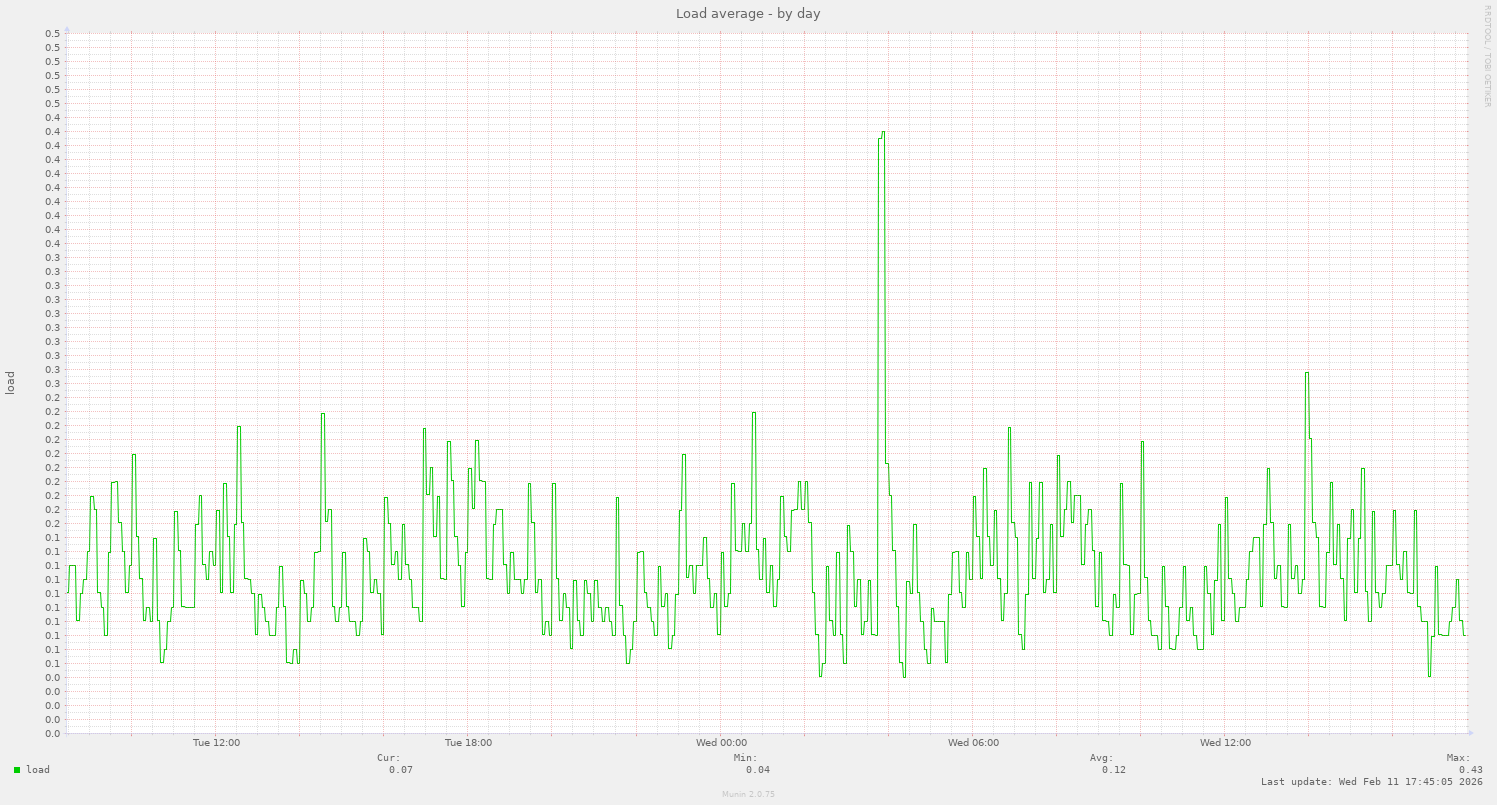Click the "load" legend label
The image size is (1497, 805).
point(36,770)
